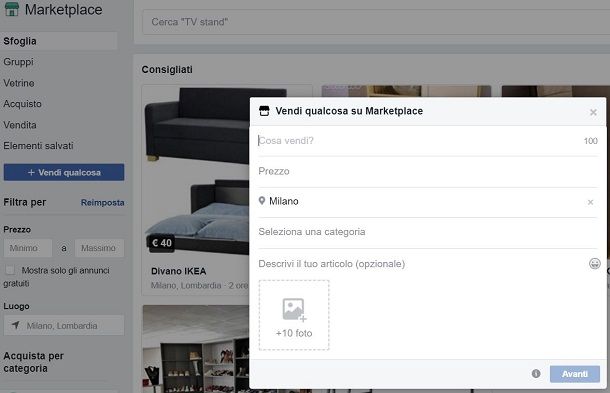This screenshot has width=610, height=393.
Task: Click the emoji smiley icon in description
Action: 594,263
